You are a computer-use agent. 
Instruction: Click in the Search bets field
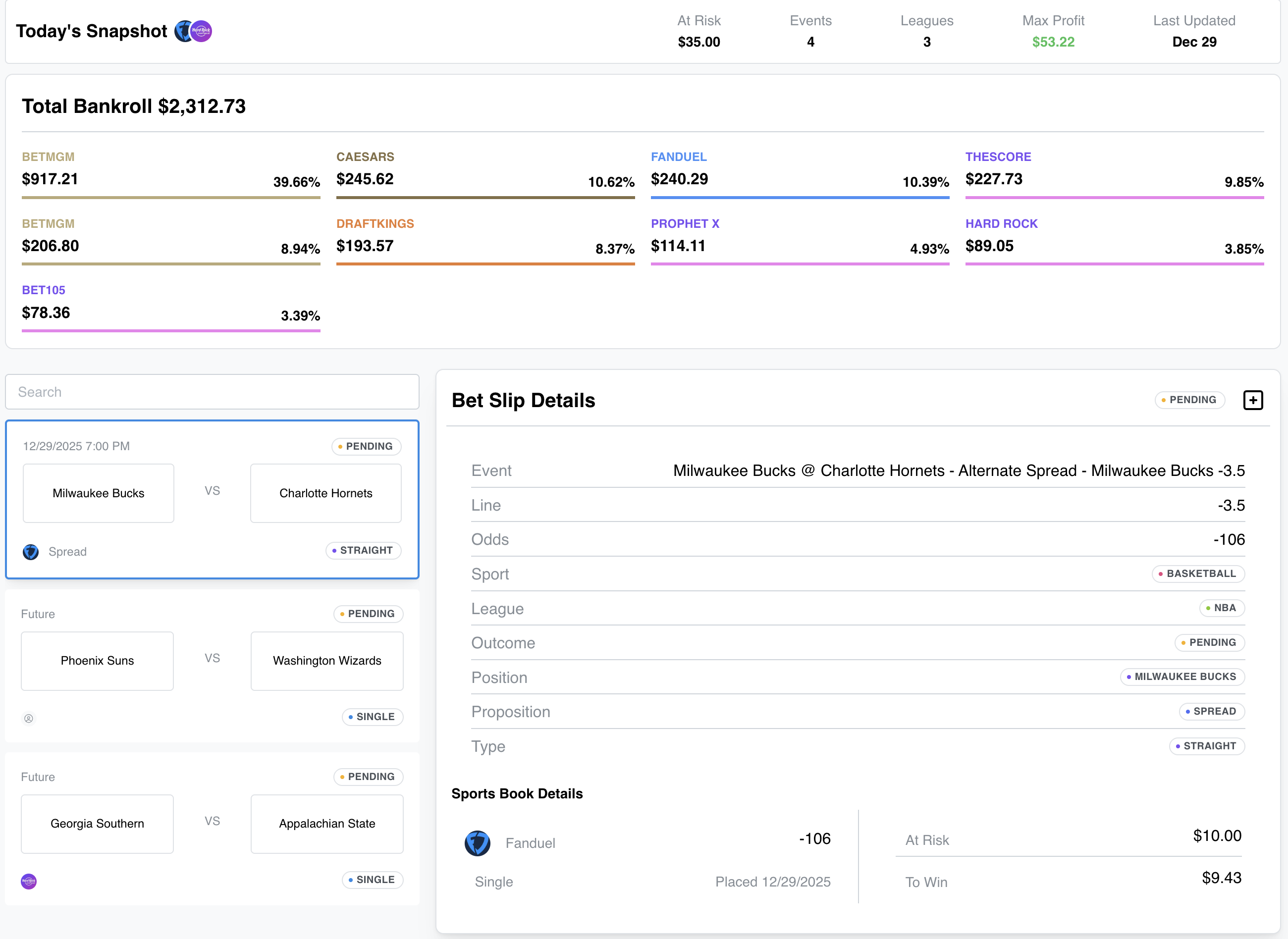coord(212,392)
